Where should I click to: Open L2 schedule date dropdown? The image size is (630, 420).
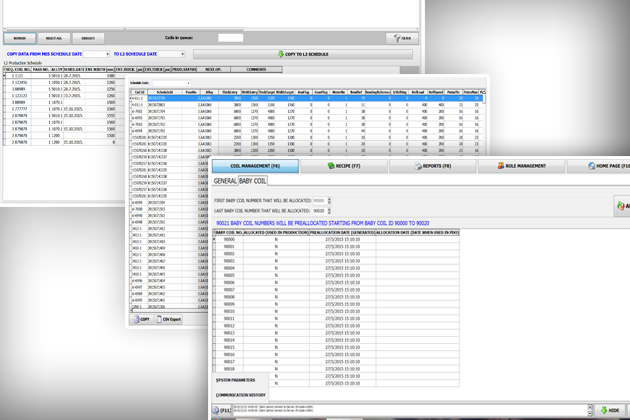182,54
